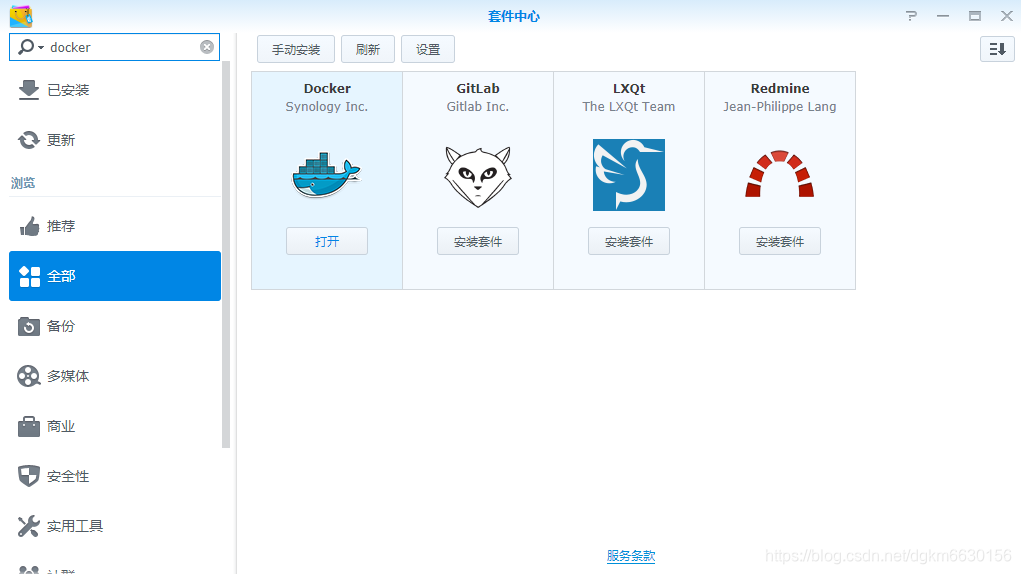Clear the docker search text

206,47
